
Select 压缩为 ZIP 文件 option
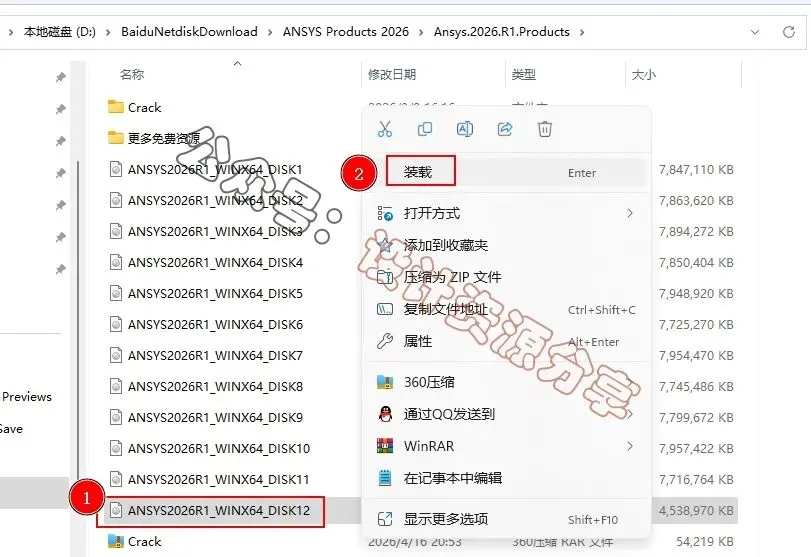pos(507,277)
